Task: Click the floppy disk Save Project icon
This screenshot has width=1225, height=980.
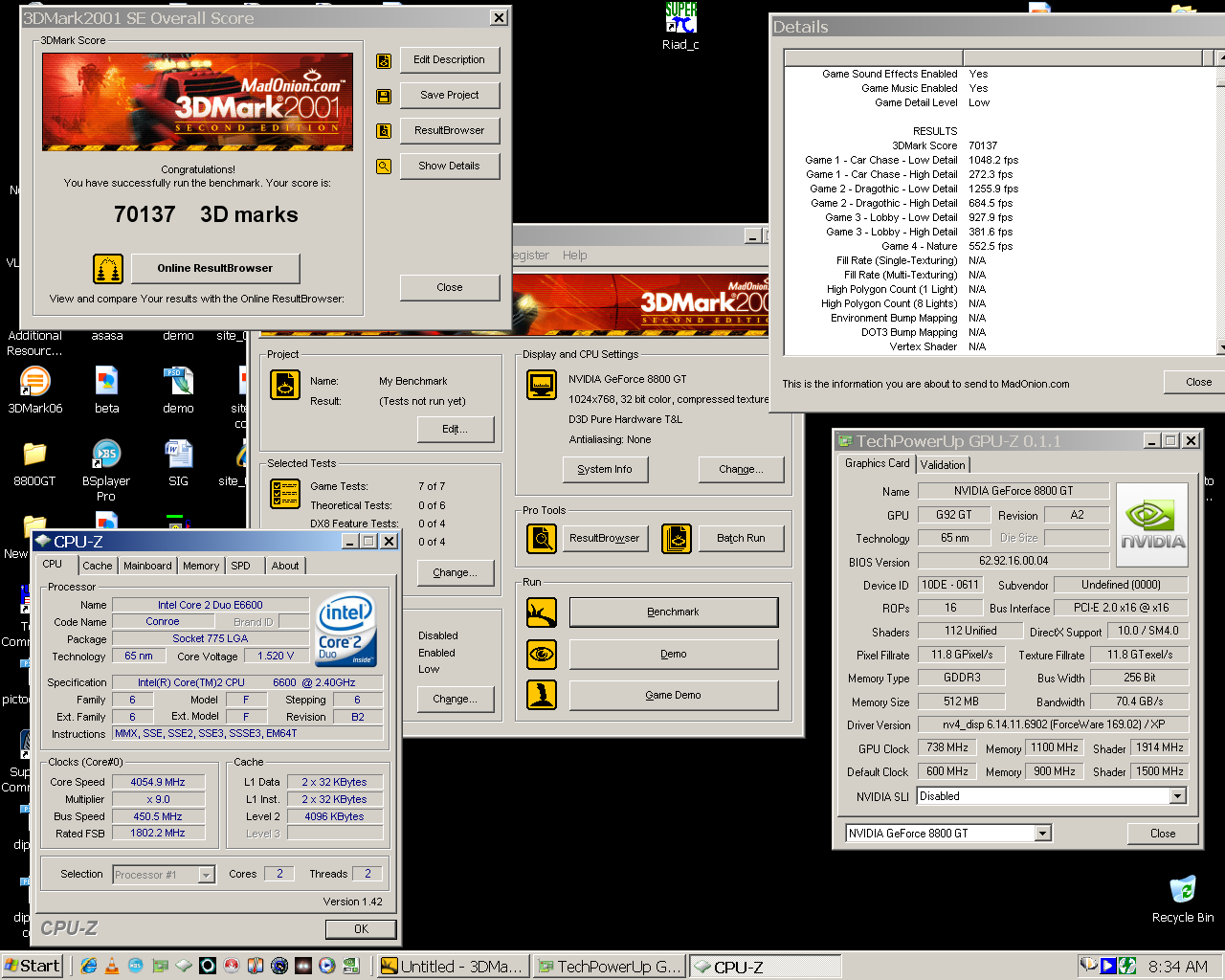Action: [x=384, y=97]
